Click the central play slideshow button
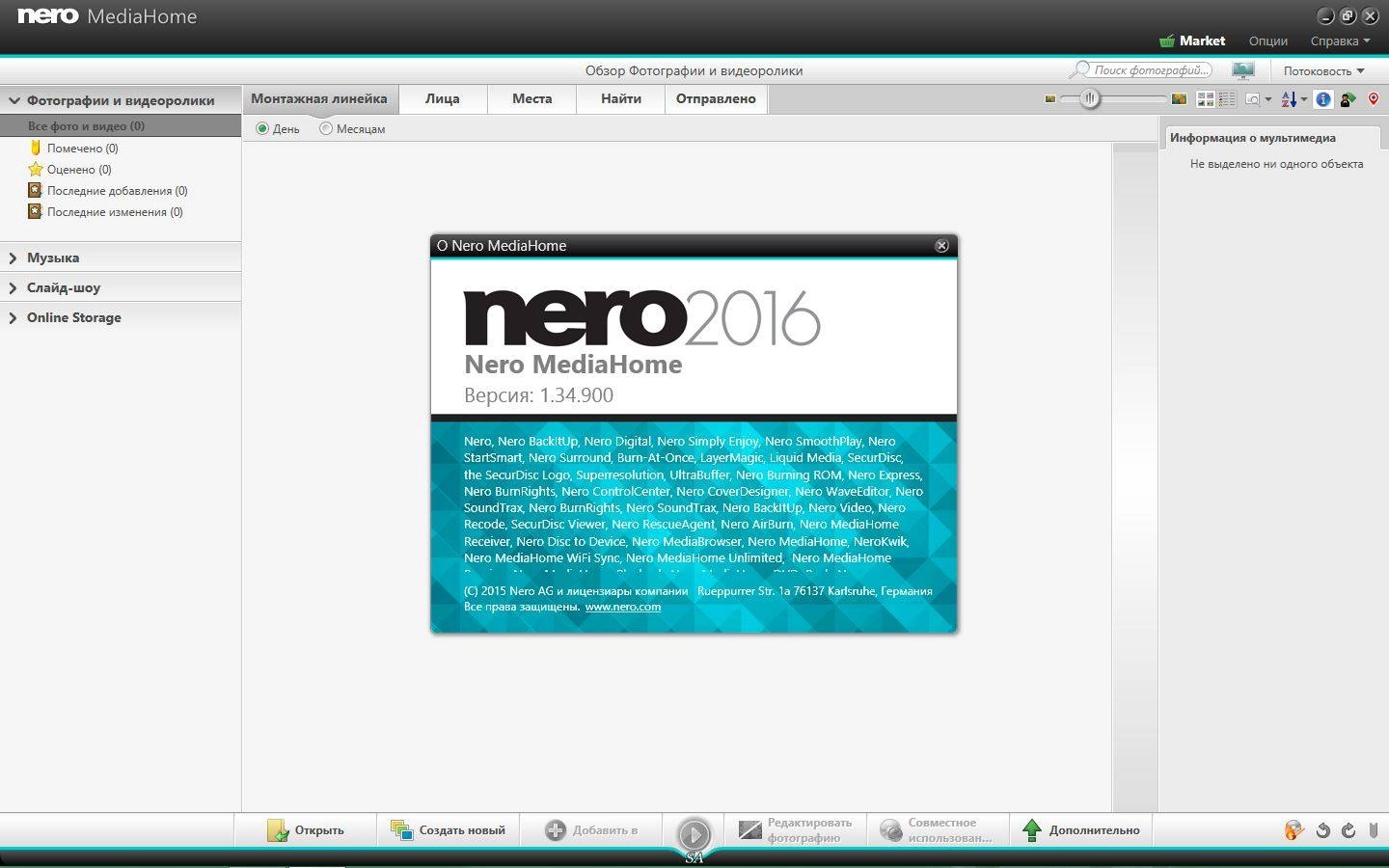Screen dimensions: 1389x868 click(694, 833)
